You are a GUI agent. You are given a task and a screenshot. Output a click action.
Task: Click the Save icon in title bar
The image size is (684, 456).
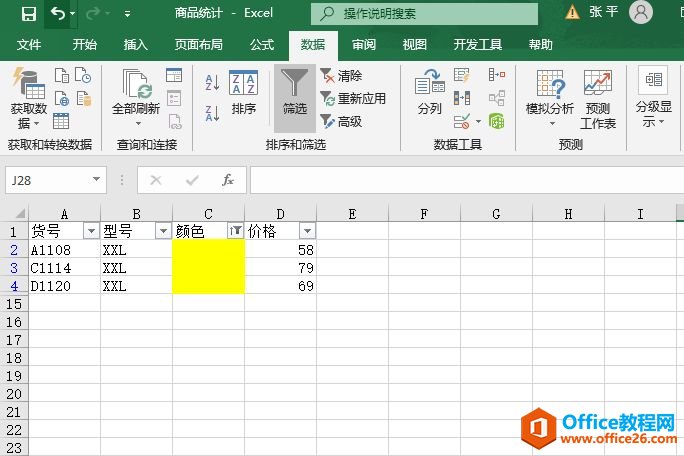tap(29, 14)
